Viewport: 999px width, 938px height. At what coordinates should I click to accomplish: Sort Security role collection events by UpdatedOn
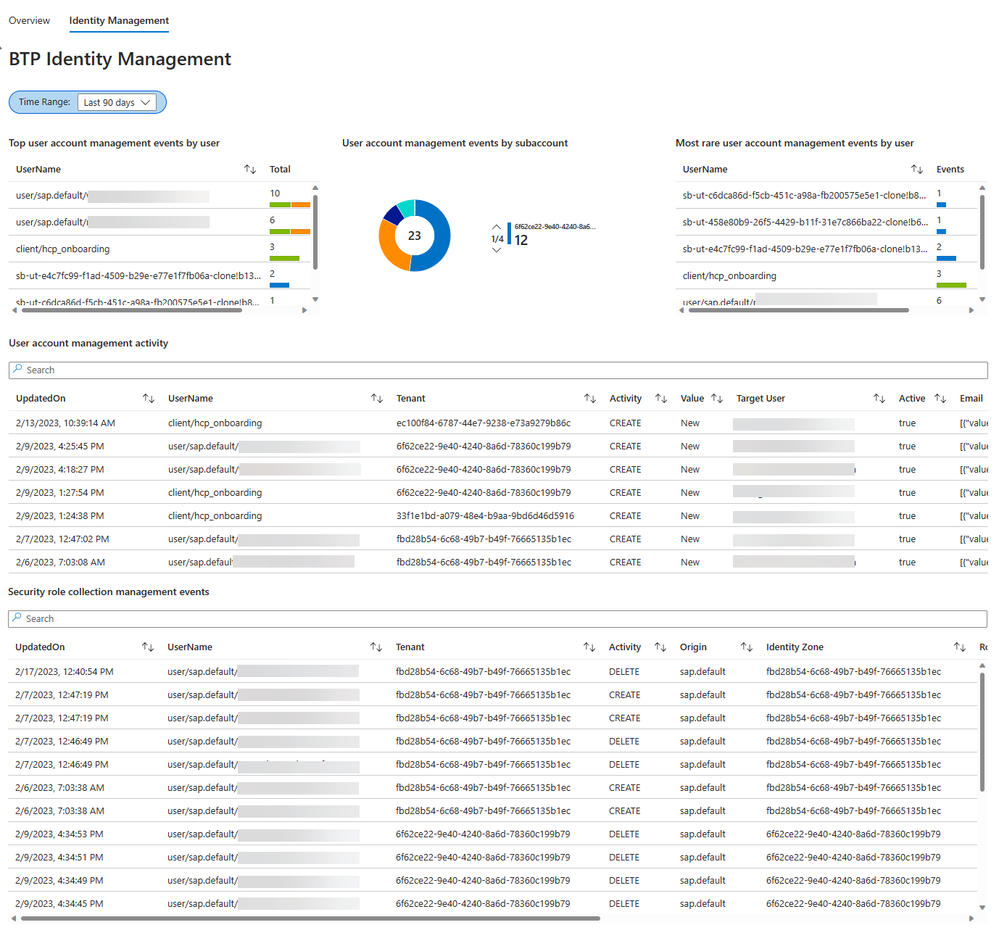(148, 647)
